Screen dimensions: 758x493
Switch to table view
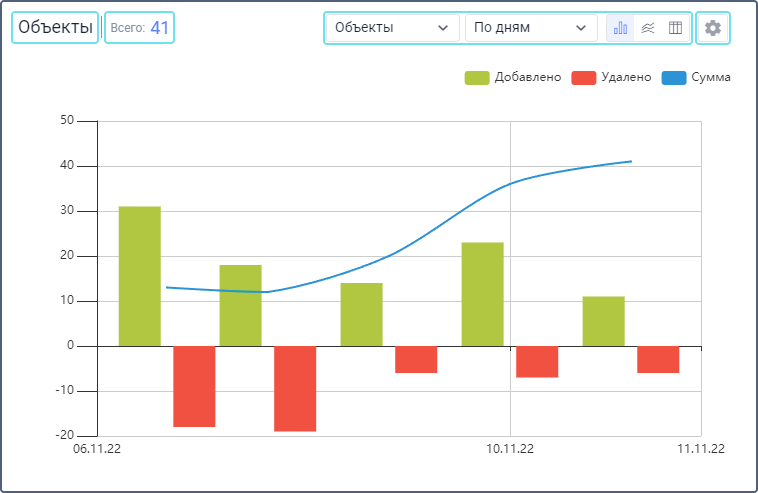(x=676, y=28)
